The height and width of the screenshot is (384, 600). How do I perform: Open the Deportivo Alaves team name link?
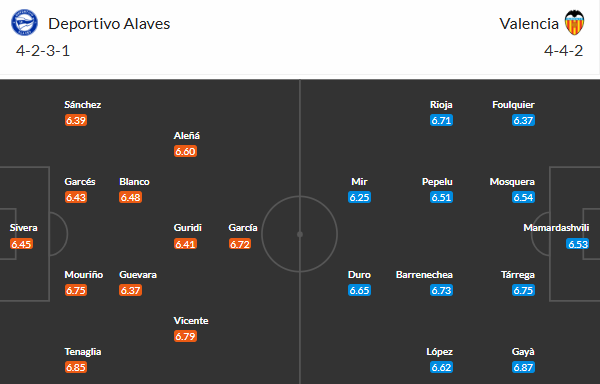click(109, 24)
